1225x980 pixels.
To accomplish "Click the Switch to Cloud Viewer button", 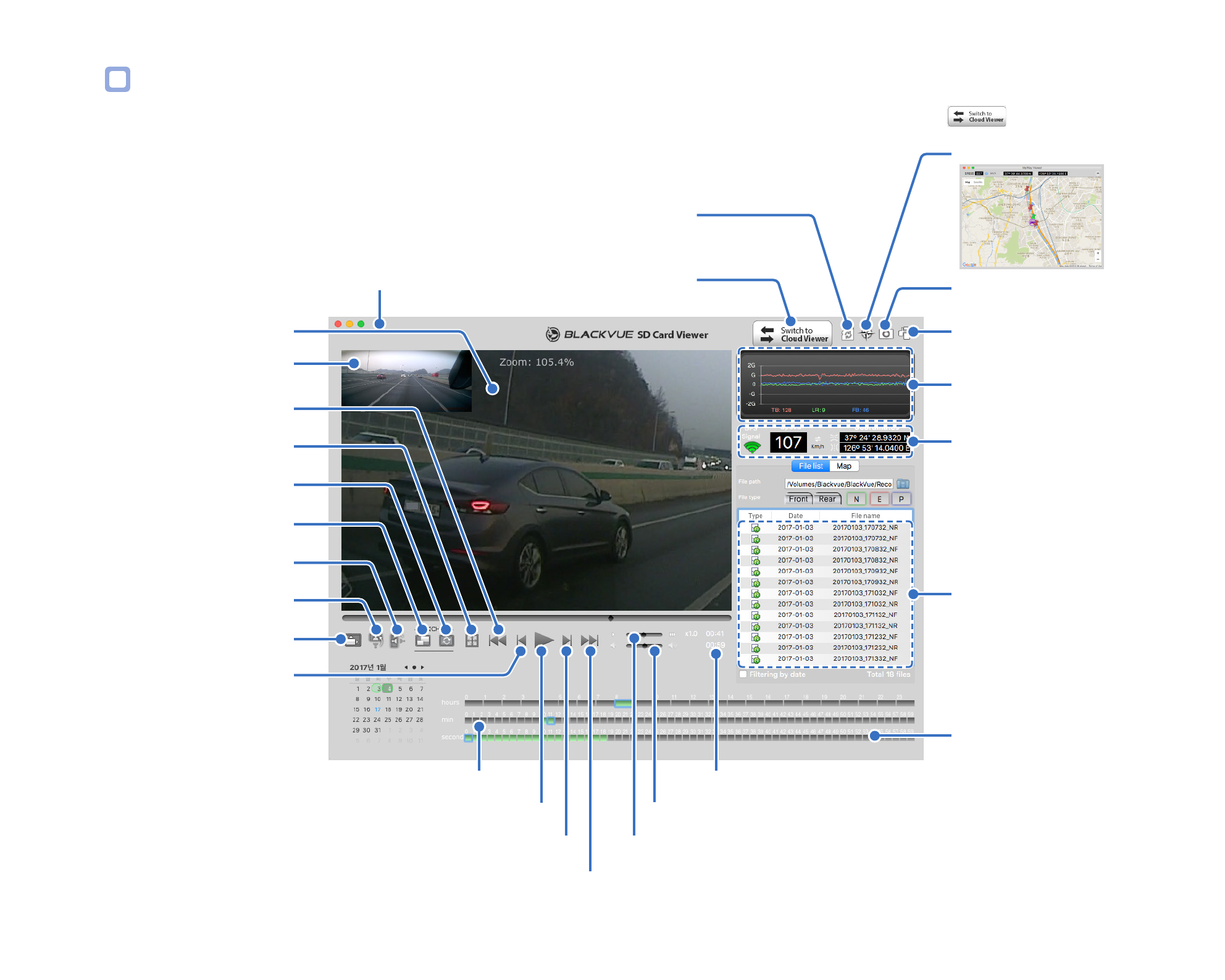I will pyautogui.click(x=792, y=334).
